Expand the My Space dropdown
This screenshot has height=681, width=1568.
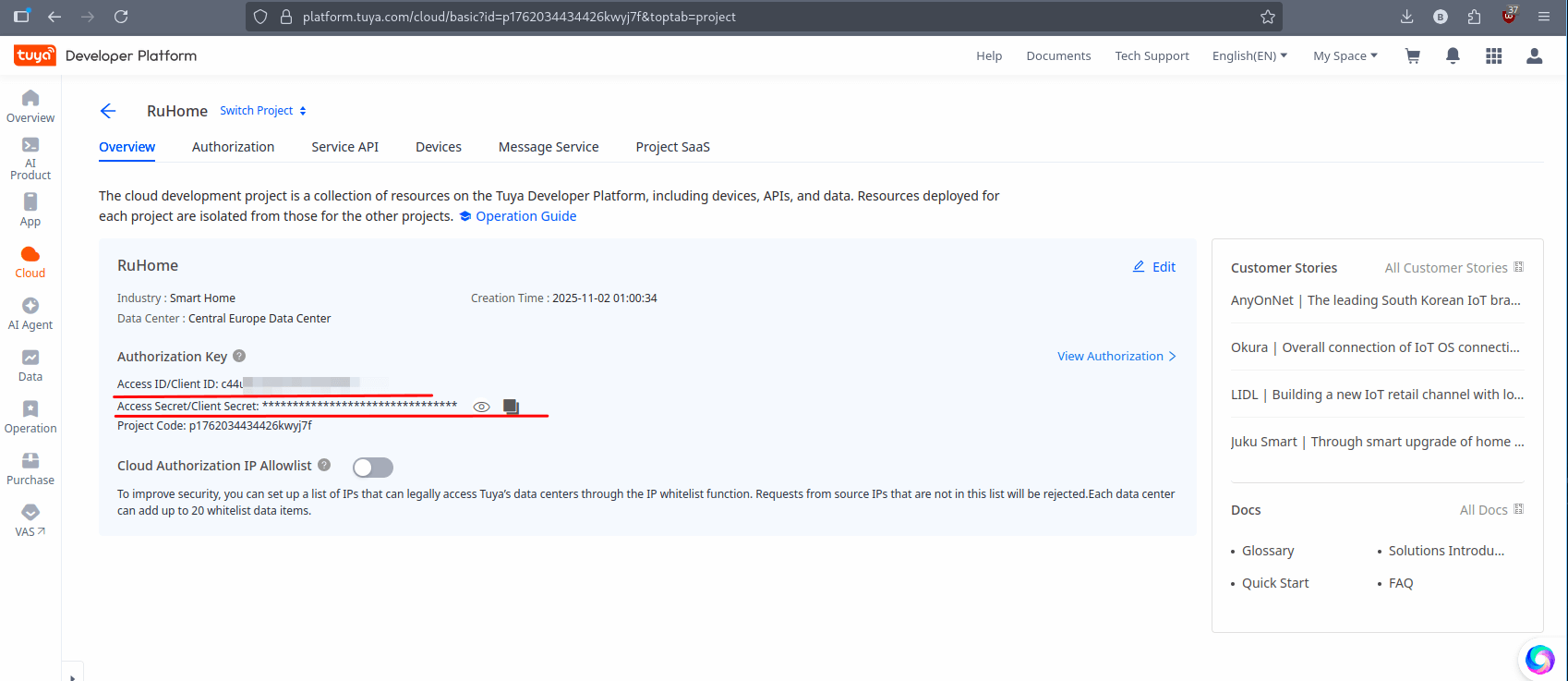(1345, 56)
